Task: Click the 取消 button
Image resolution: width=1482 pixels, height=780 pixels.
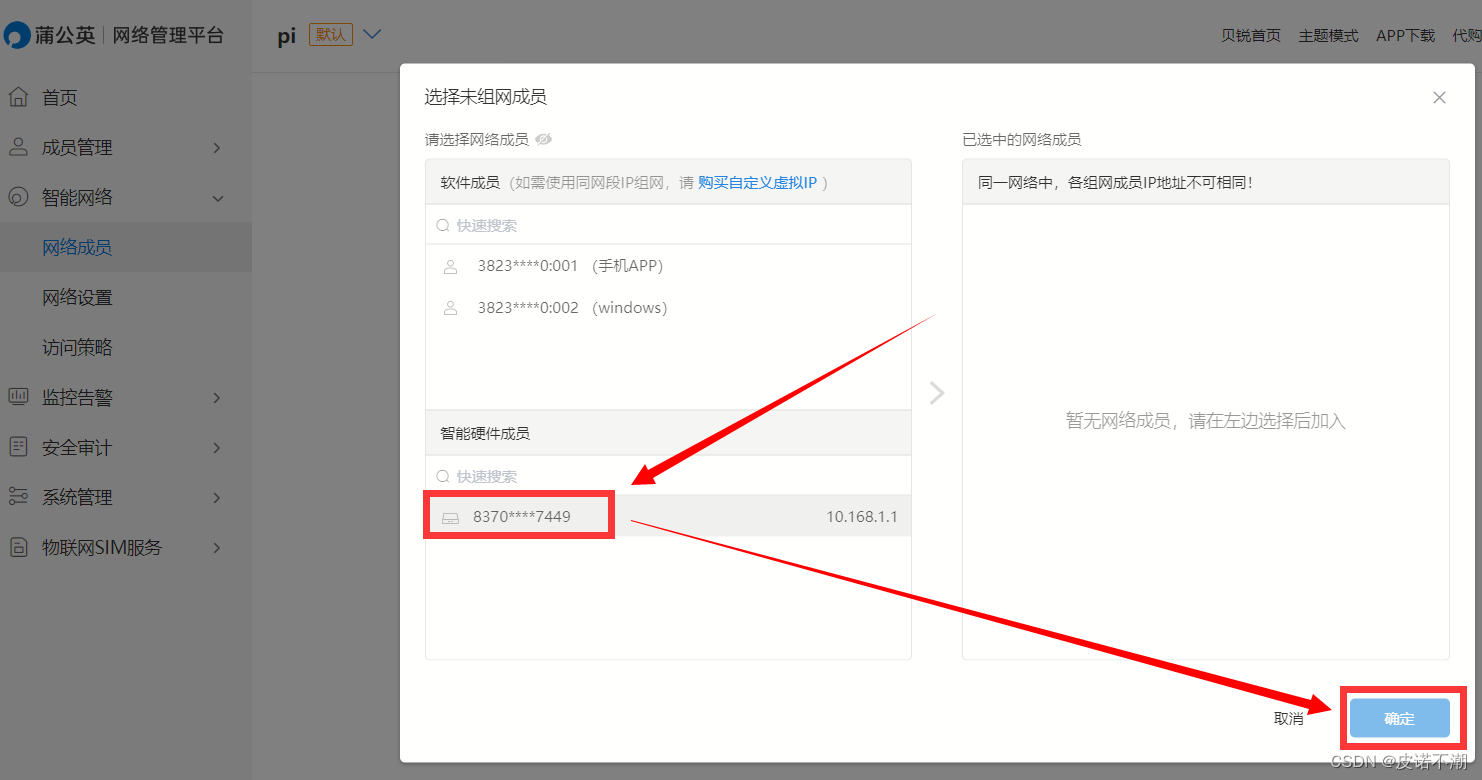Action: coord(1288,718)
